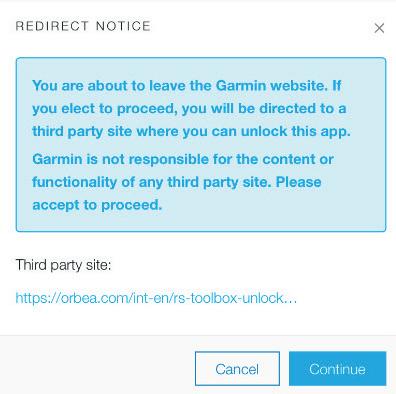Select the REDIRECT NOTICE heading text
Image resolution: width=396 pixels, height=394 pixels.
pyautogui.click(x=83, y=26)
